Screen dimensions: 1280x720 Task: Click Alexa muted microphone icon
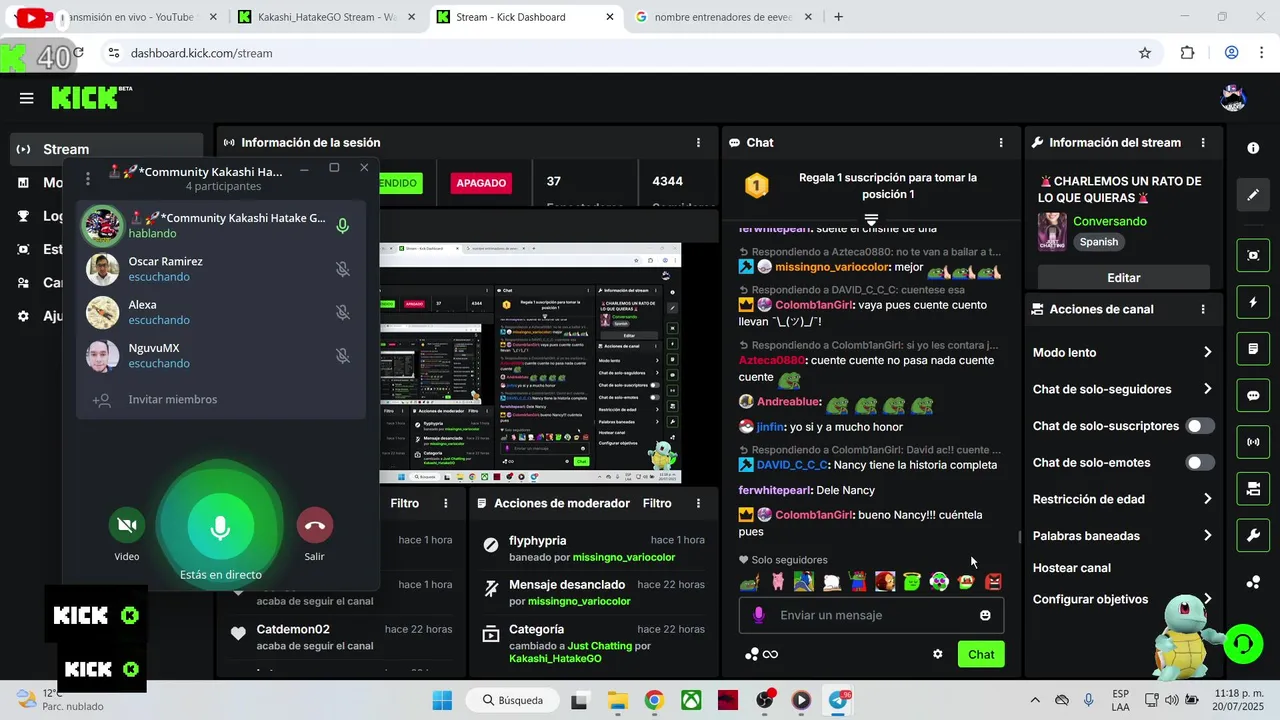click(342, 312)
